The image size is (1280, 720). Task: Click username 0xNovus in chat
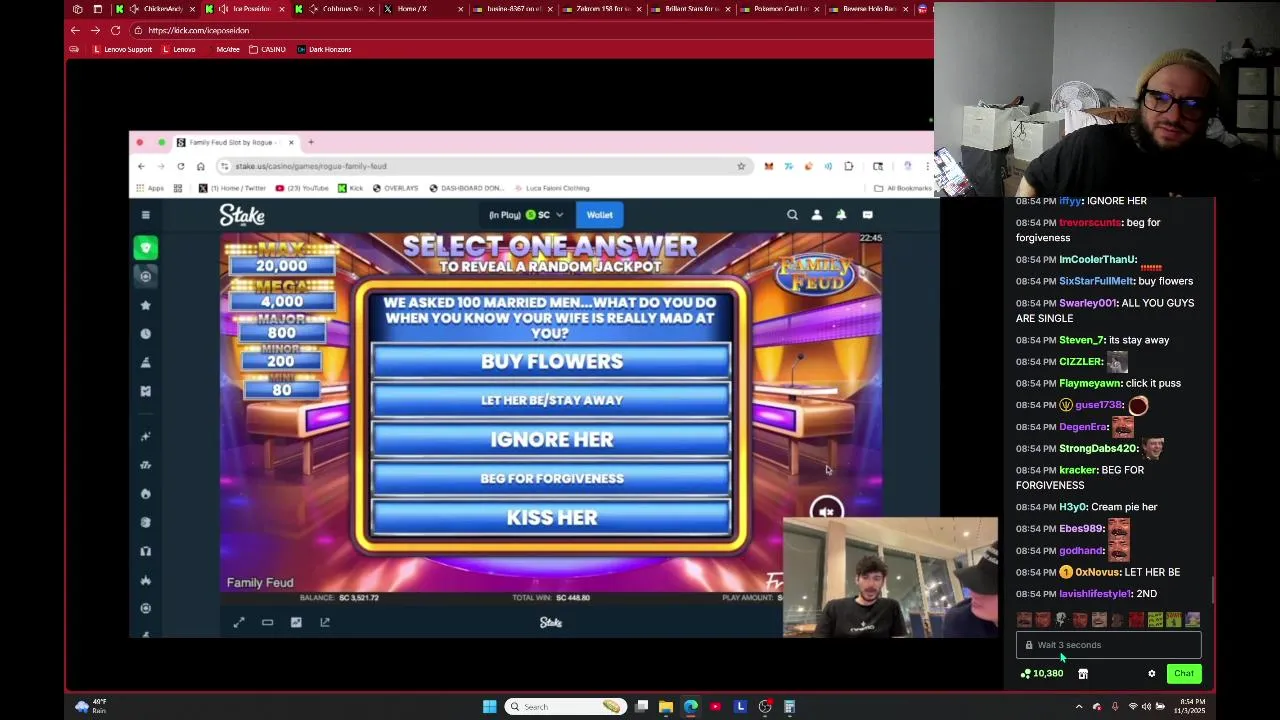(x=1098, y=572)
